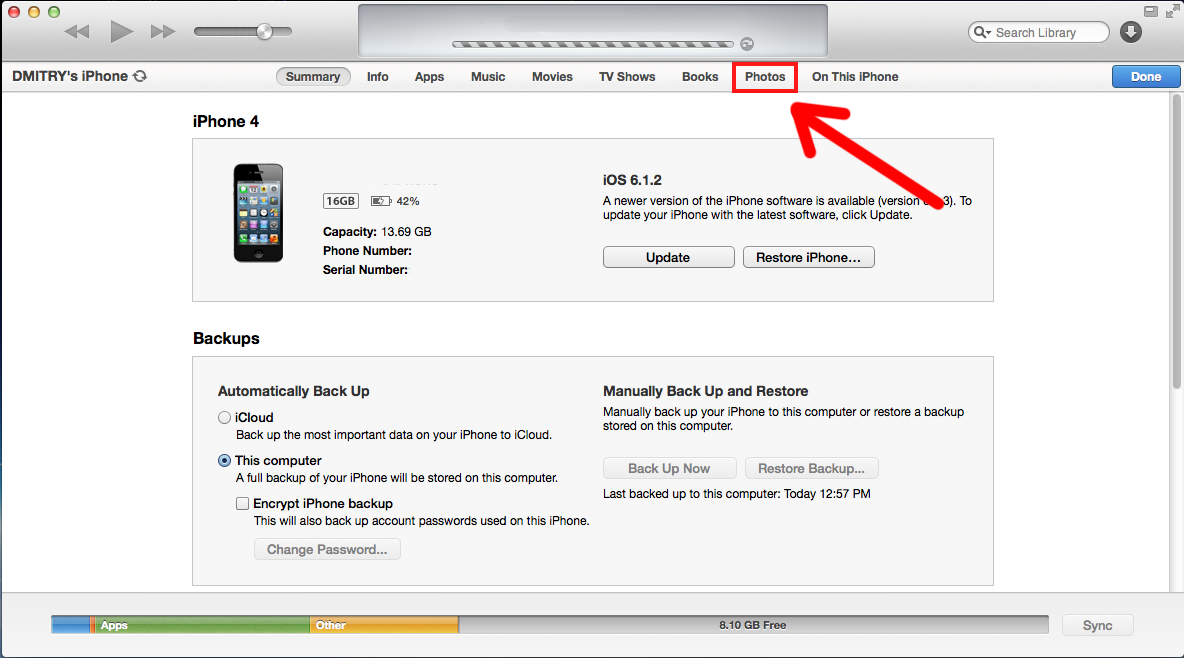Select the This computer radio button
Viewport: 1184px width, 658px height.
224,461
